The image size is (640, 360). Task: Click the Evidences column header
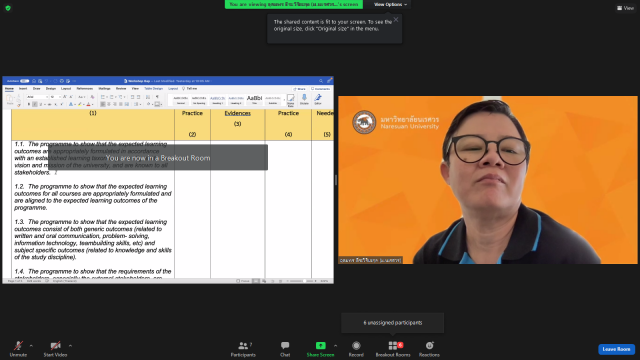coord(238,113)
